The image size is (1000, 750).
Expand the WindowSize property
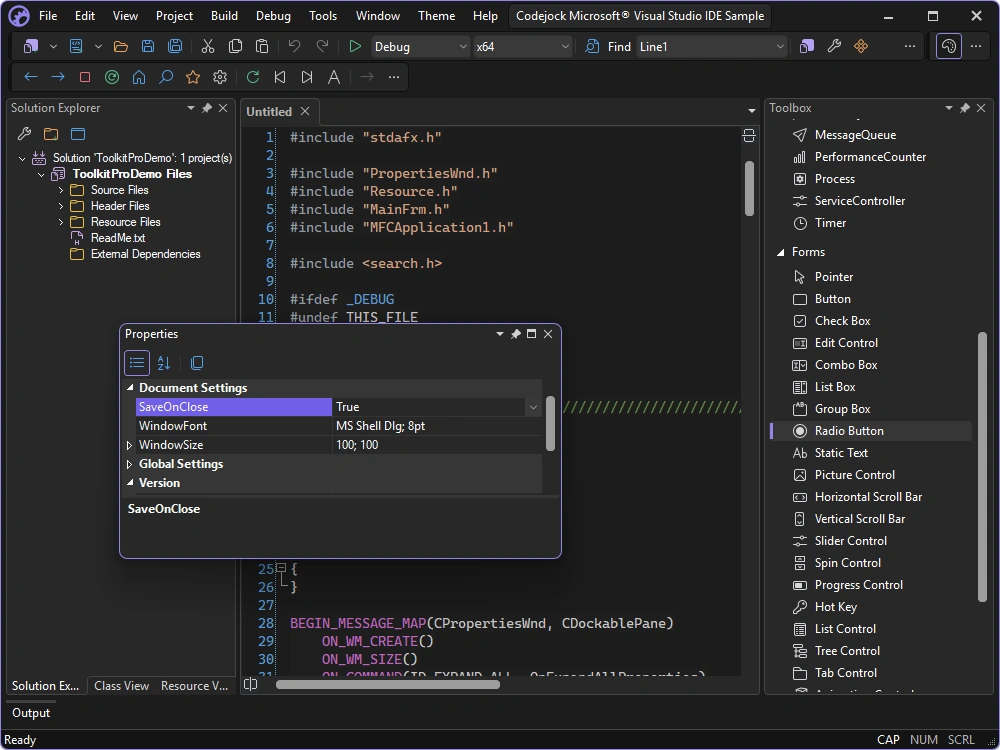[129, 445]
